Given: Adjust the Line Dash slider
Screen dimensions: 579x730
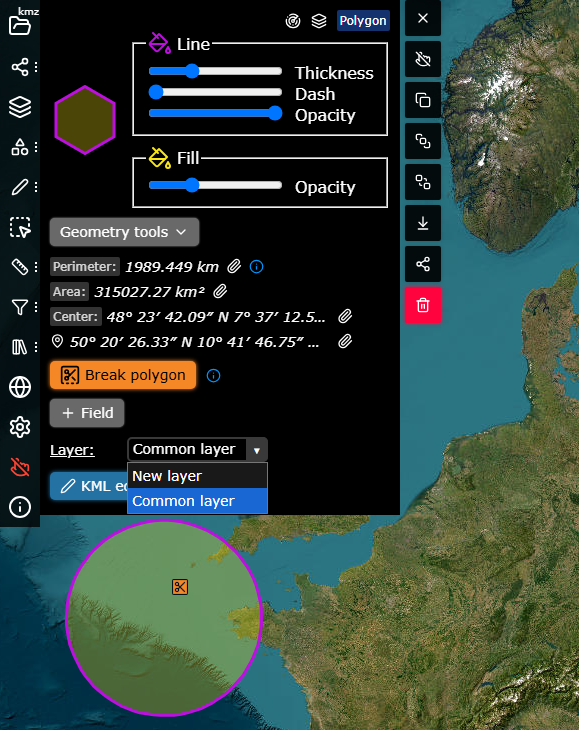Looking at the screenshot, I should [215, 92].
